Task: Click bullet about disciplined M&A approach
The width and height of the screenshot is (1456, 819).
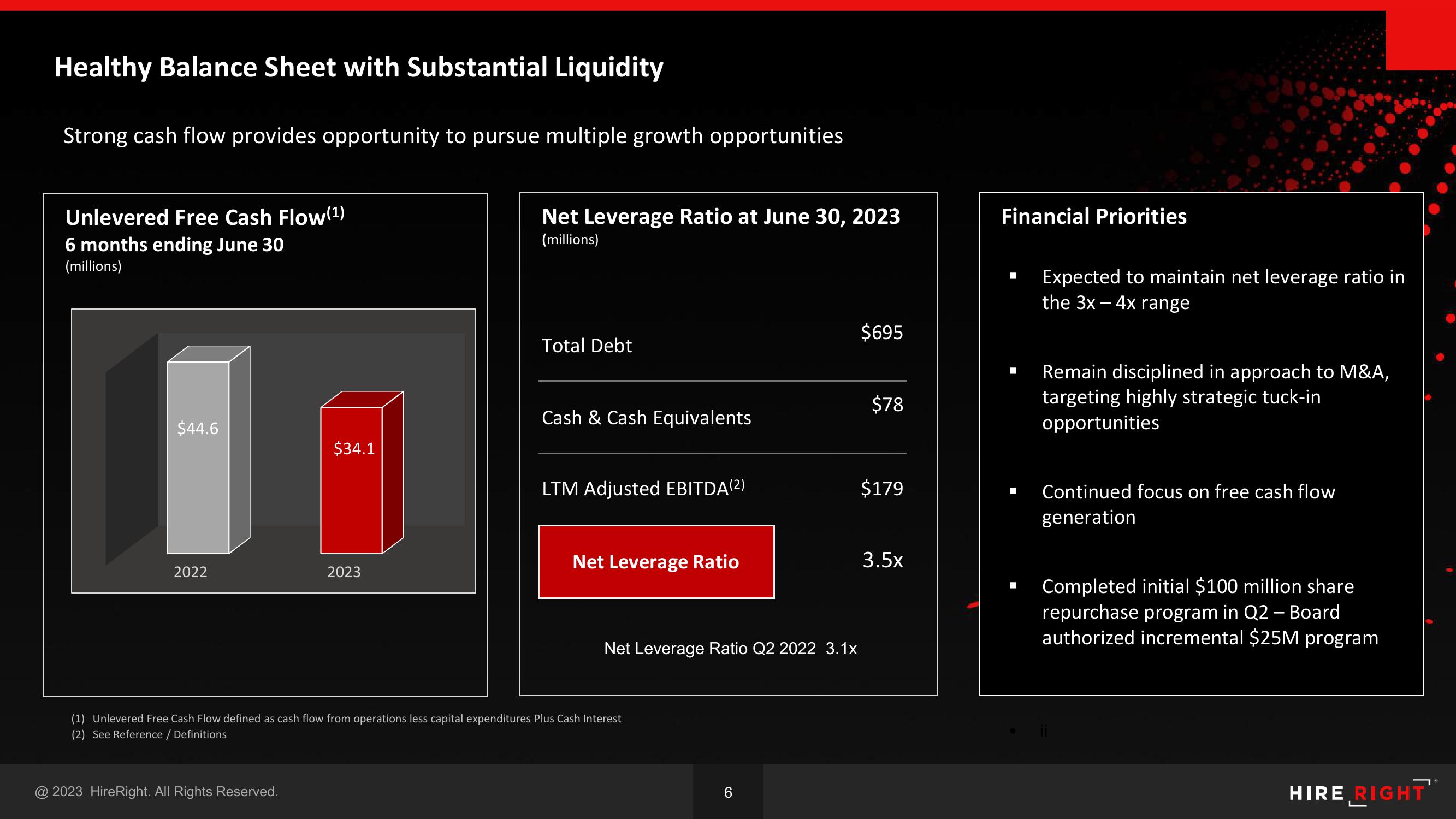Action: click(x=1215, y=397)
